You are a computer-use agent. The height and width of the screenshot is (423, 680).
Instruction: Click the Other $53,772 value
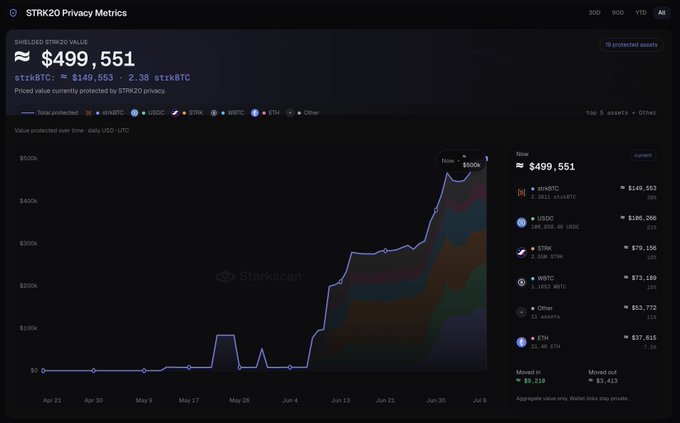pyautogui.click(x=640, y=308)
